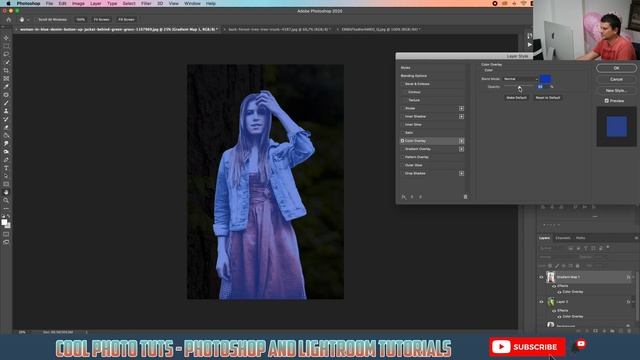Viewport: 640px width, 360px height.
Task: Enable the Inner Shadow checkbox
Action: click(402, 116)
